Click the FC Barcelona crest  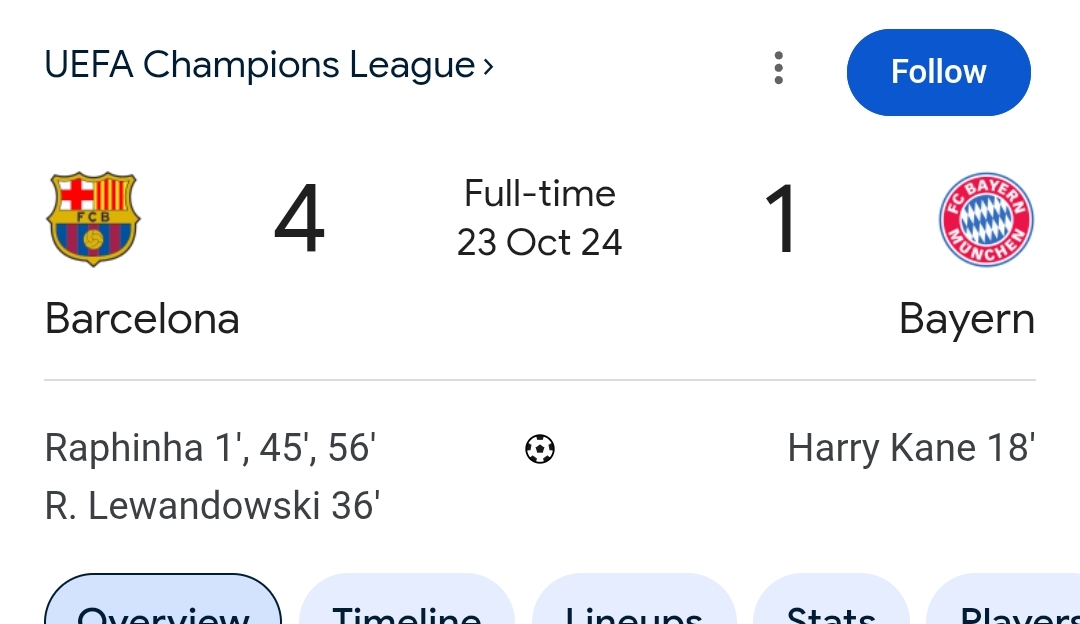[93, 218]
